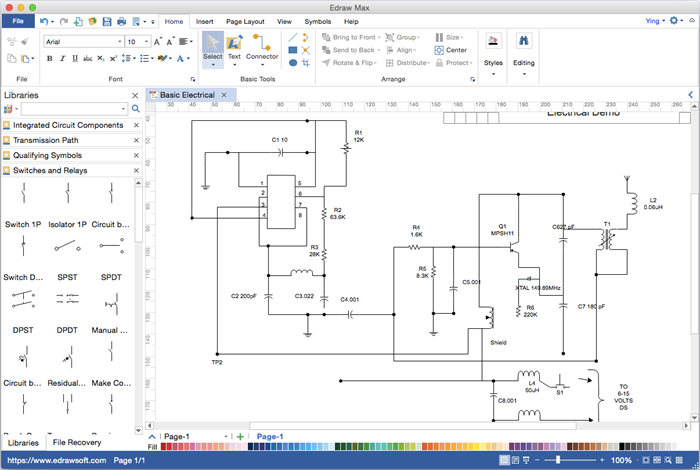
Task: Pick a red swatch from the color bar
Action: click(425, 447)
